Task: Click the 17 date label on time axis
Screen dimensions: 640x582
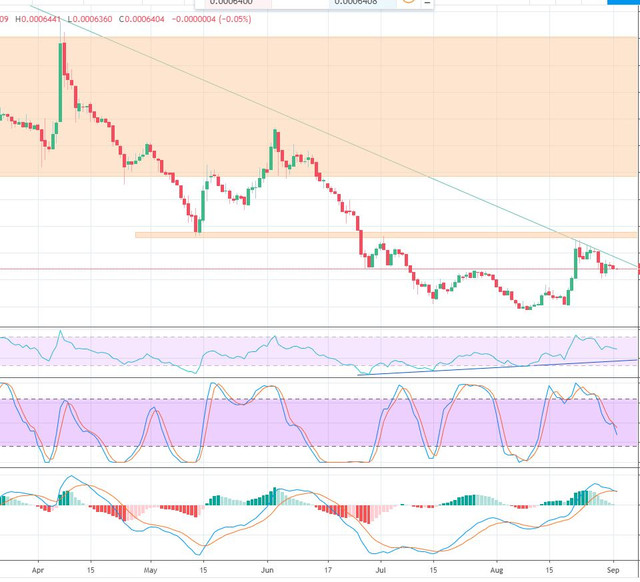Action: click(x=328, y=570)
